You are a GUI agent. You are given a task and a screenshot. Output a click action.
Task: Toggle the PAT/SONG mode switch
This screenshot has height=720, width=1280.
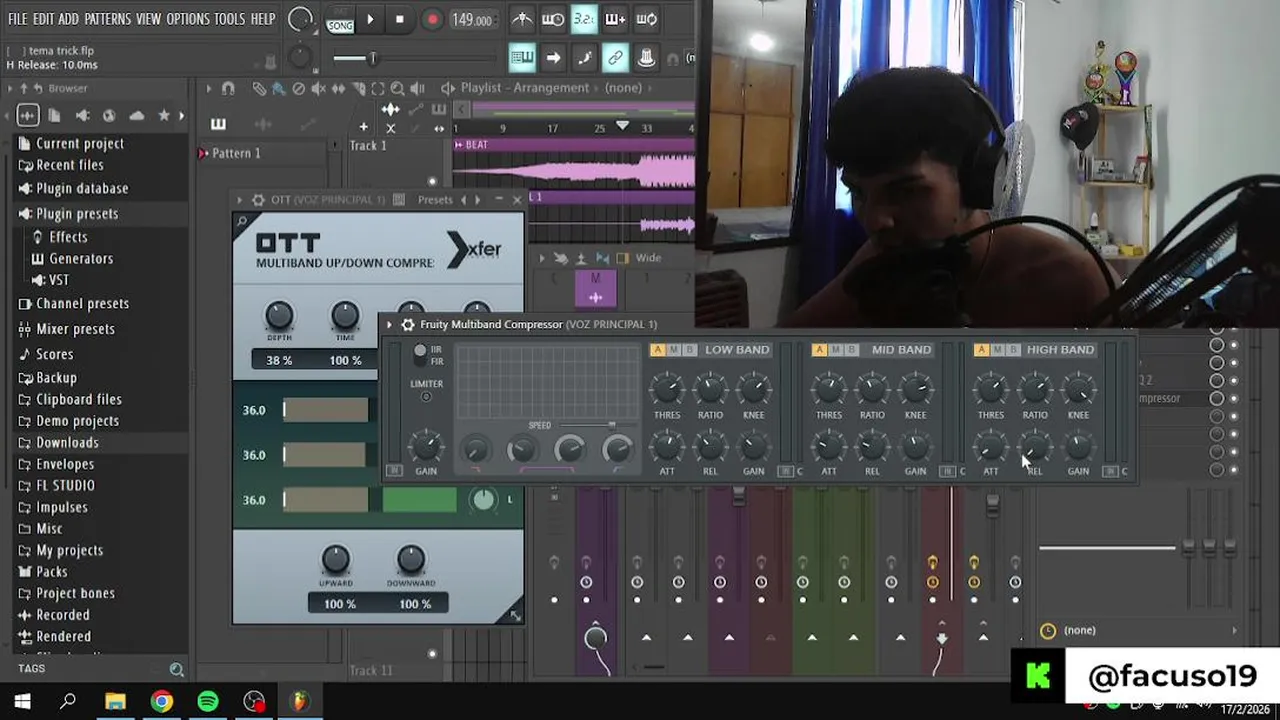tap(340, 19)
